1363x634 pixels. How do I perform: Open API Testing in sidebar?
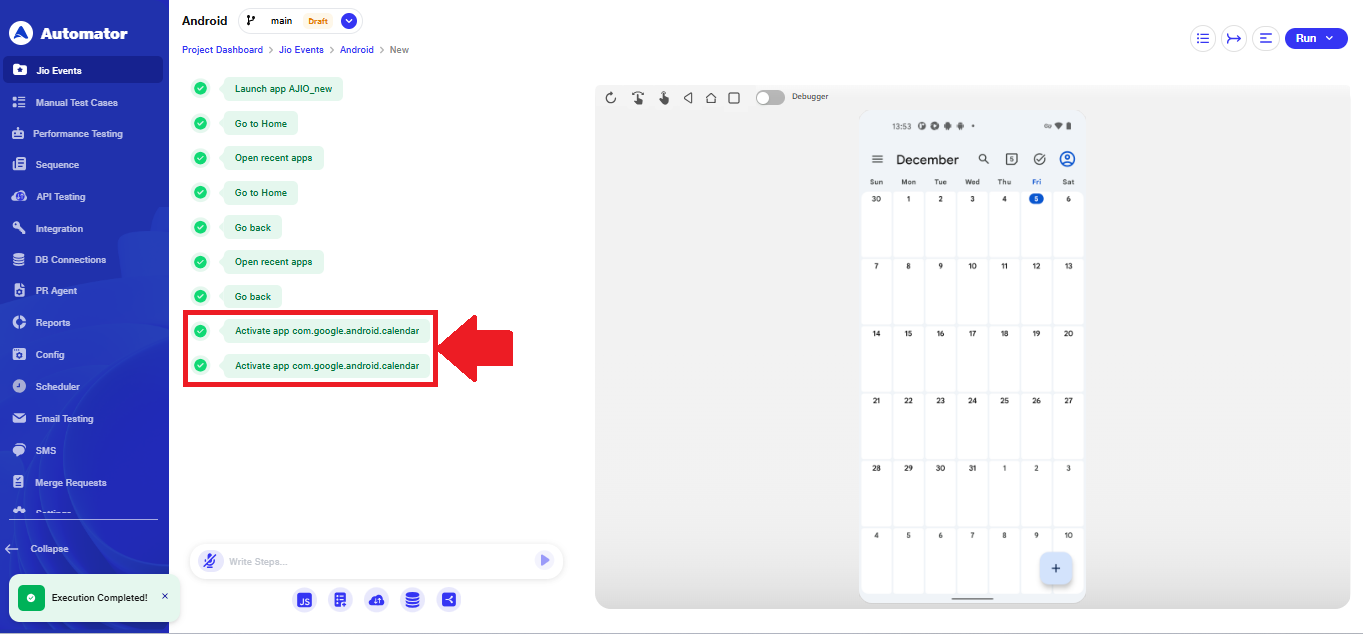pos(60,197)
